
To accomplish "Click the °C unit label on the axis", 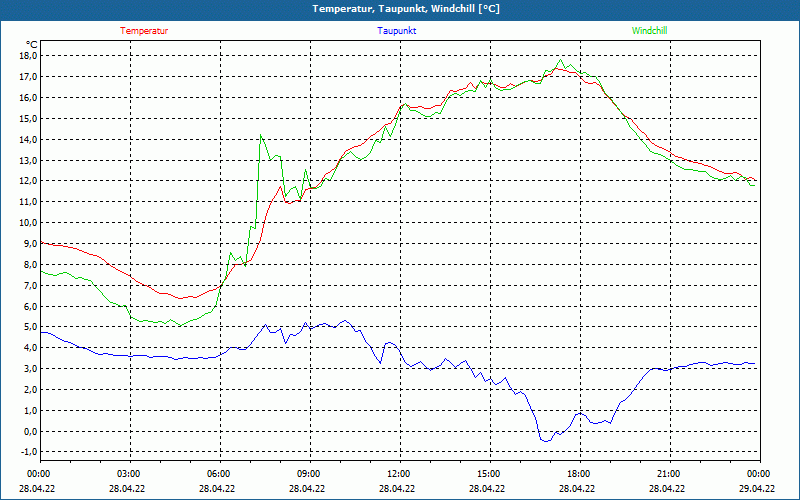I will point(32,45).
